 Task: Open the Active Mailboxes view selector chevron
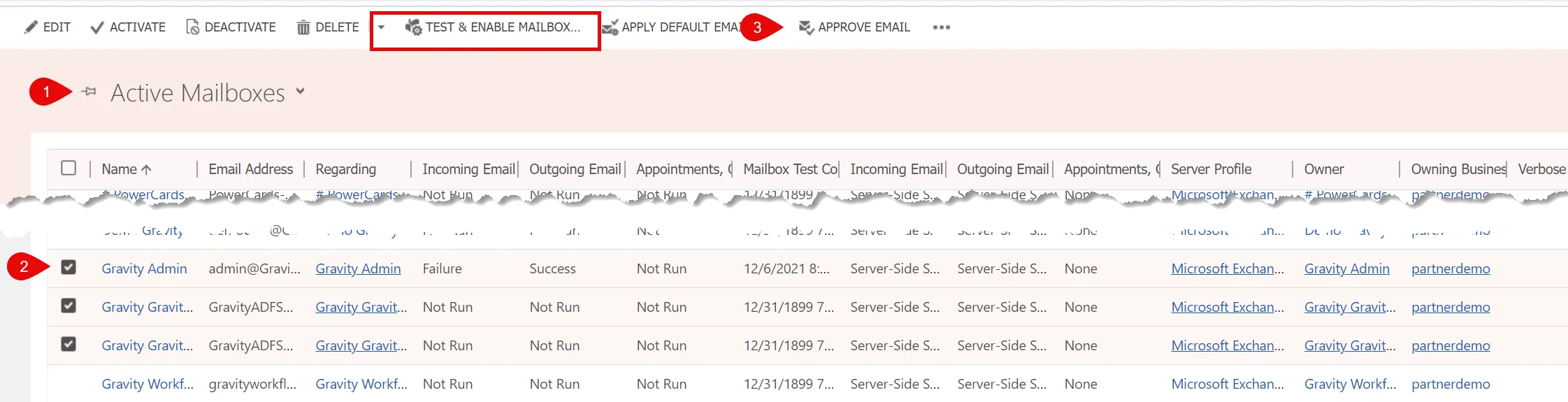pyautogui.click(x=301, y=91)
